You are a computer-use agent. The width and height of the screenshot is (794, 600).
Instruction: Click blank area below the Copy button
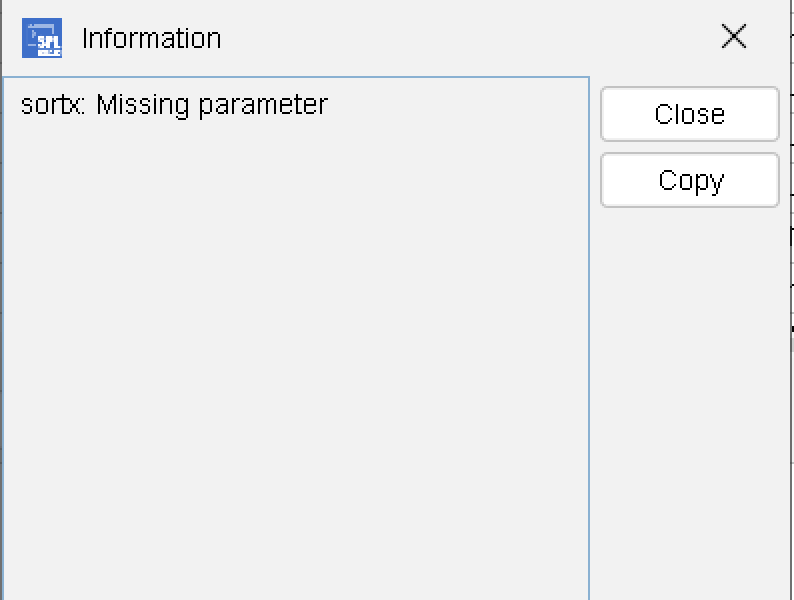(x=690, y=400)
